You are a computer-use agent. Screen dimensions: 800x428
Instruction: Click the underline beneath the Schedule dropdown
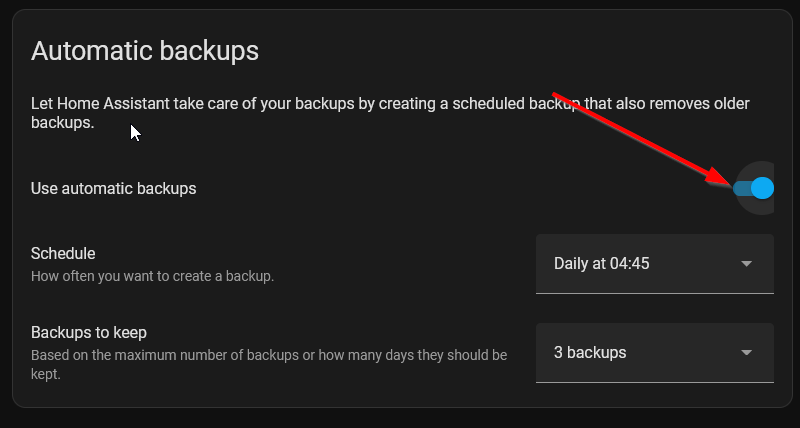click(655, 293)
